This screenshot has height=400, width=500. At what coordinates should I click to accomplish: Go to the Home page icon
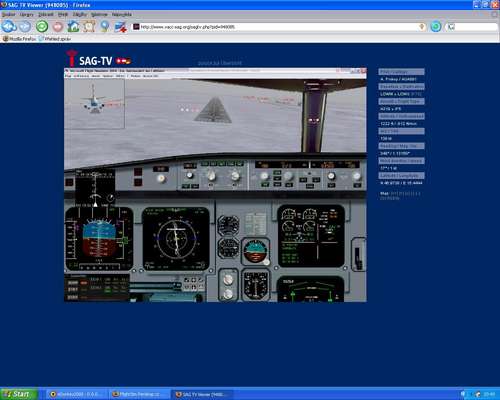73,26
